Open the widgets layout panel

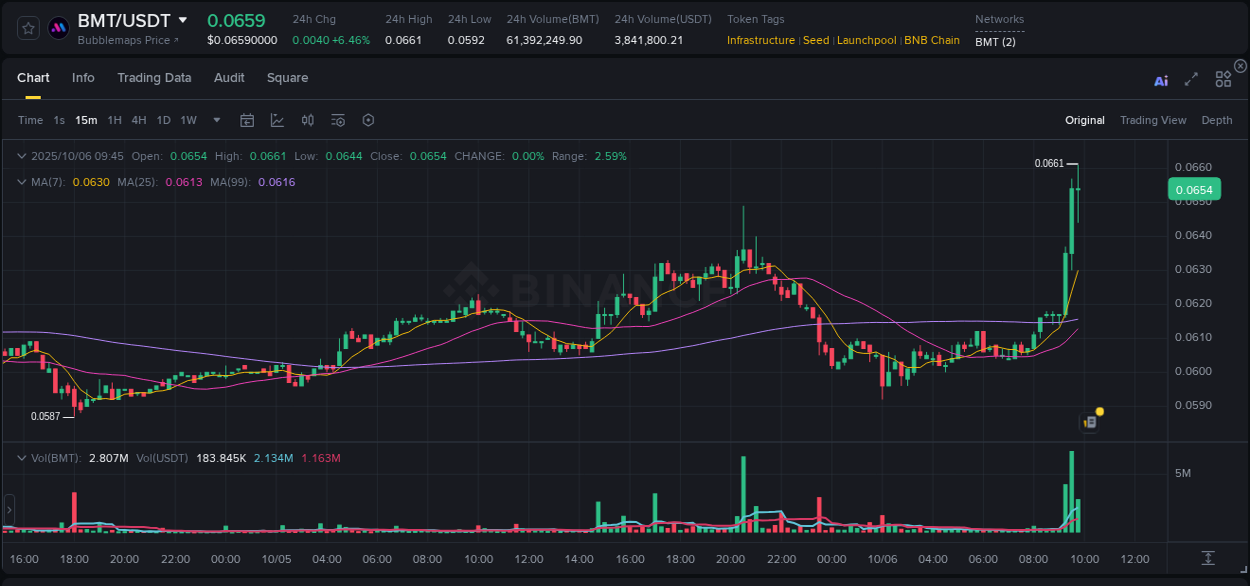tap(1223, 78)
